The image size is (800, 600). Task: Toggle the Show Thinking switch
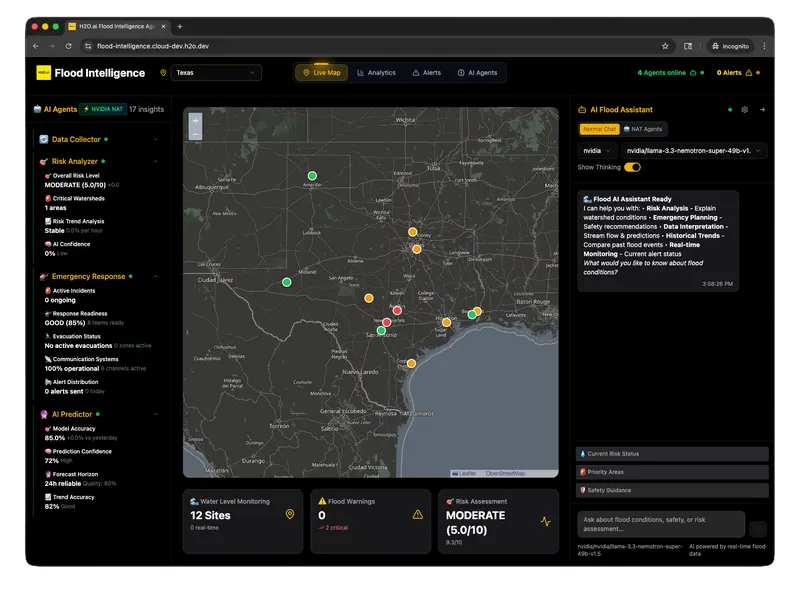click(x=632, y=167)
